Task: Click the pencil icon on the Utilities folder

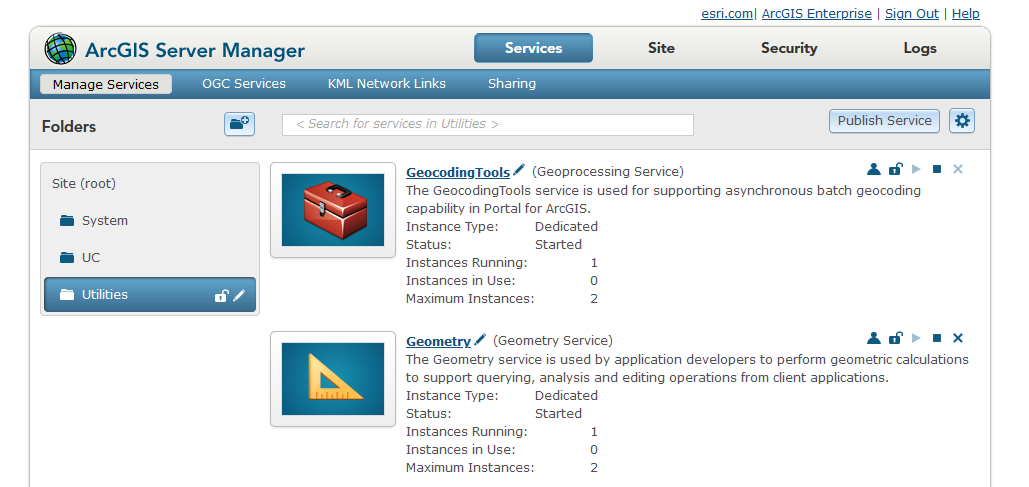Action: point(239,295)
